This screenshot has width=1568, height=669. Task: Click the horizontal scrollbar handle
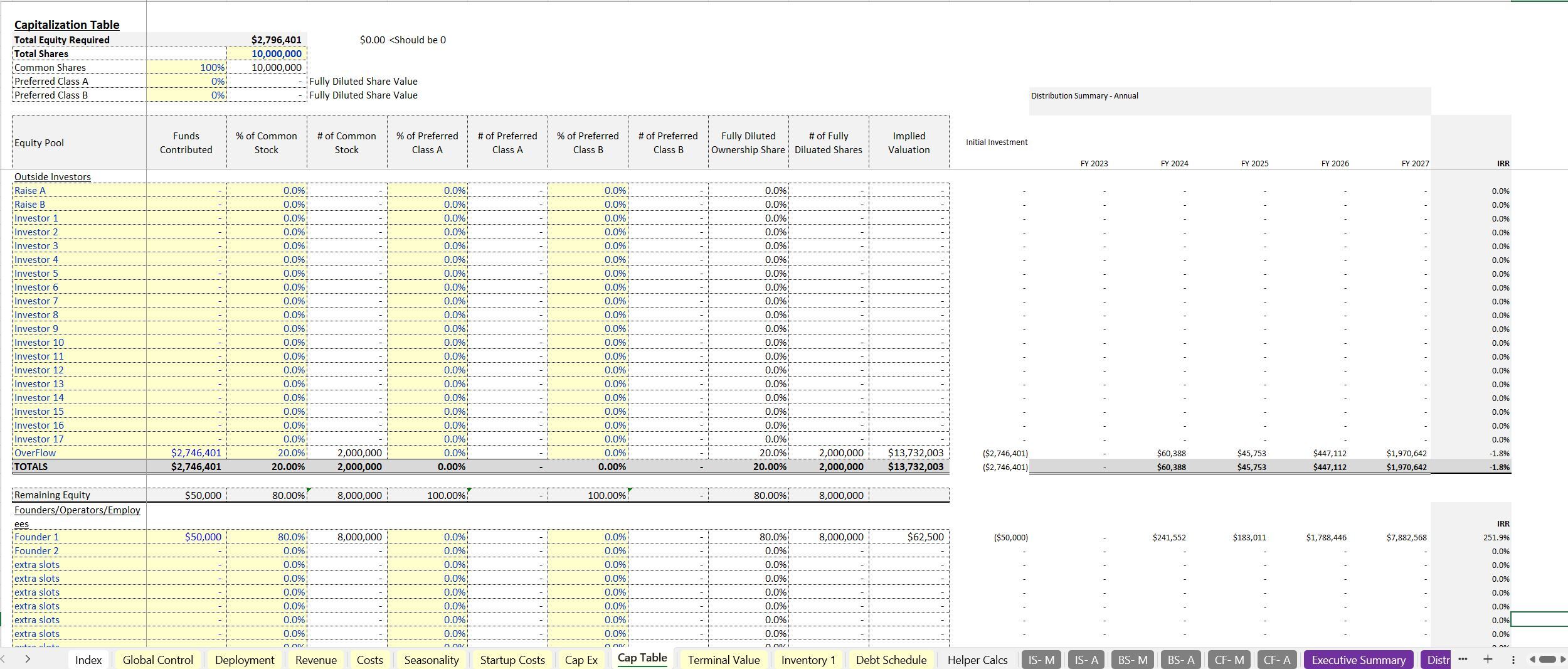[x=1547, y=659]
